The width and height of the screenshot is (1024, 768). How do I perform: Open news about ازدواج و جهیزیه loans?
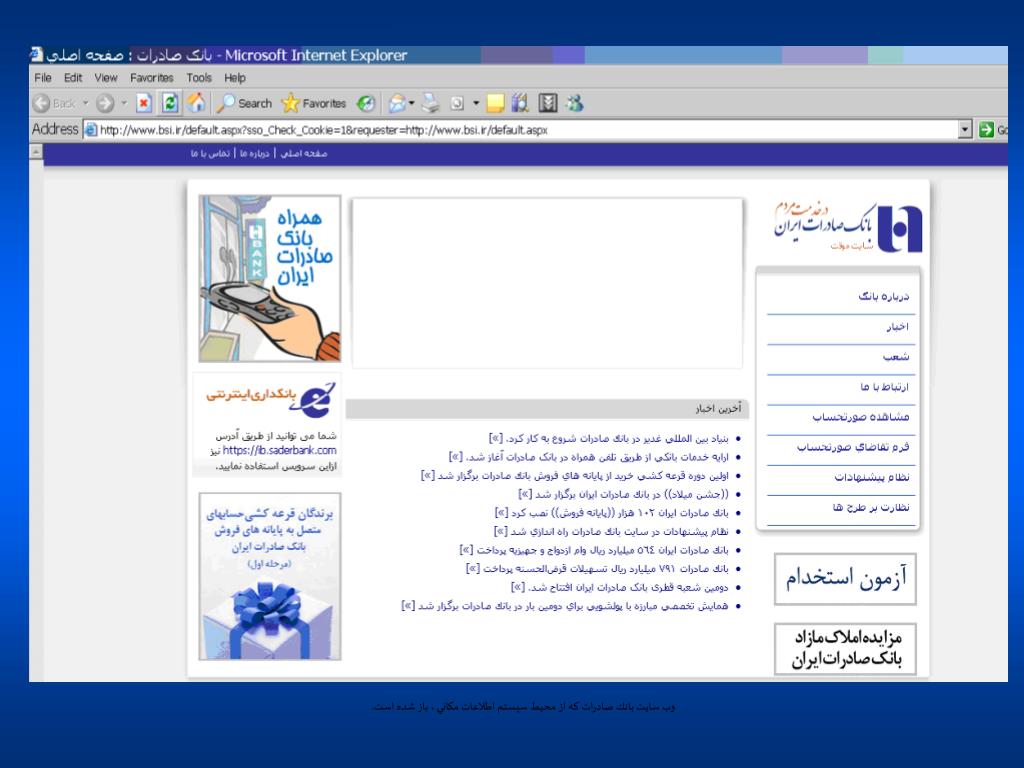tap(594, 550)
